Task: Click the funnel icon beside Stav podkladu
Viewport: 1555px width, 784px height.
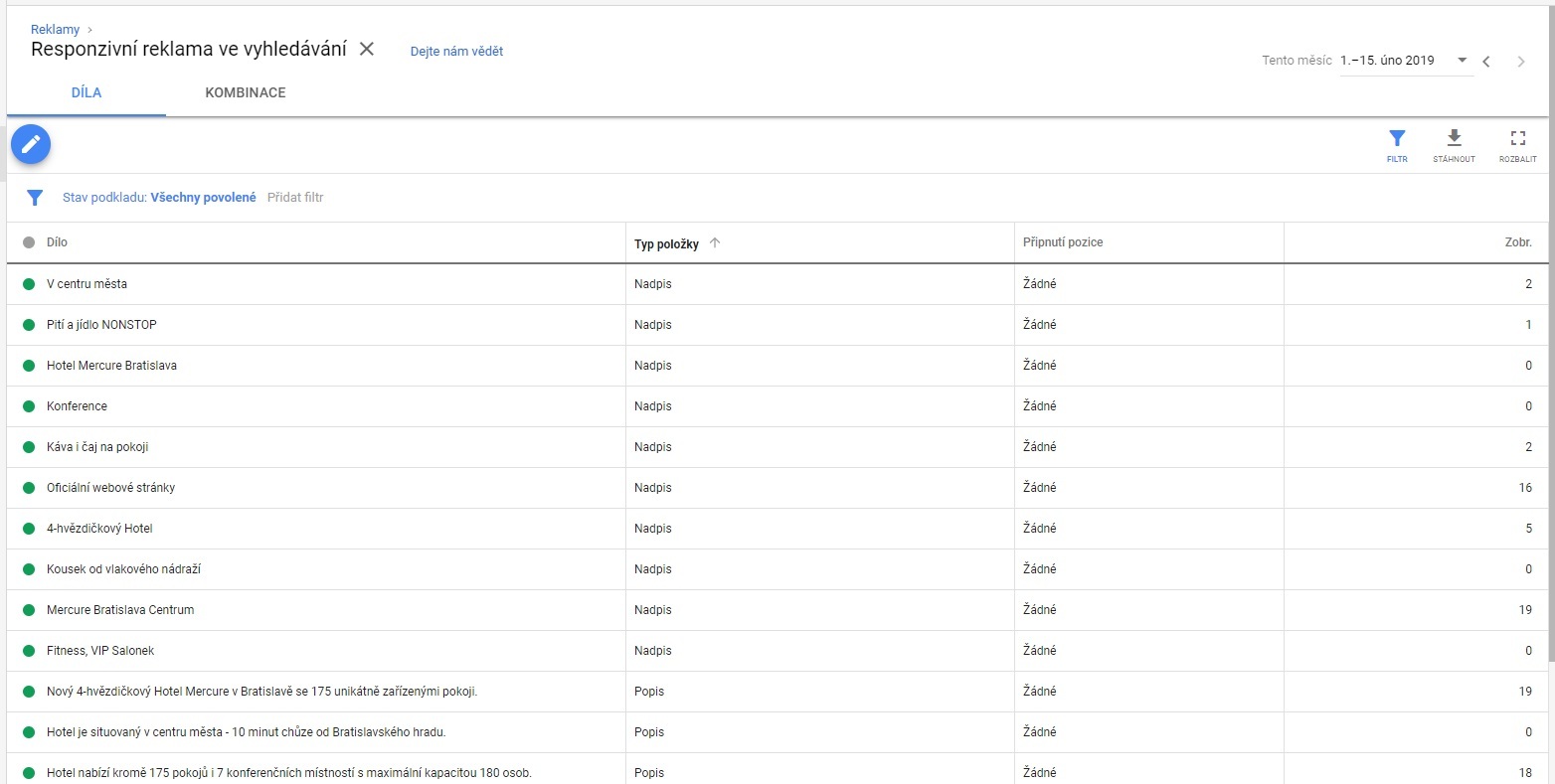Action: 35,198
